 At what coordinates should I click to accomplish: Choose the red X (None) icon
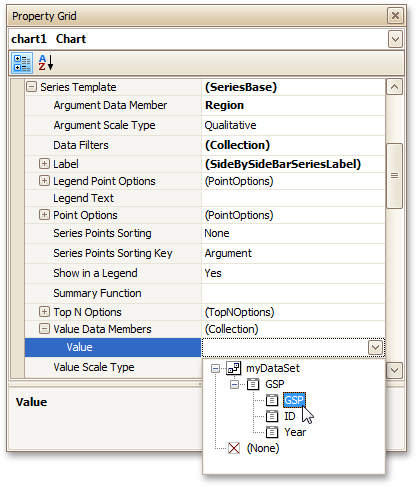pyautogui.click(x=234, y=448)
